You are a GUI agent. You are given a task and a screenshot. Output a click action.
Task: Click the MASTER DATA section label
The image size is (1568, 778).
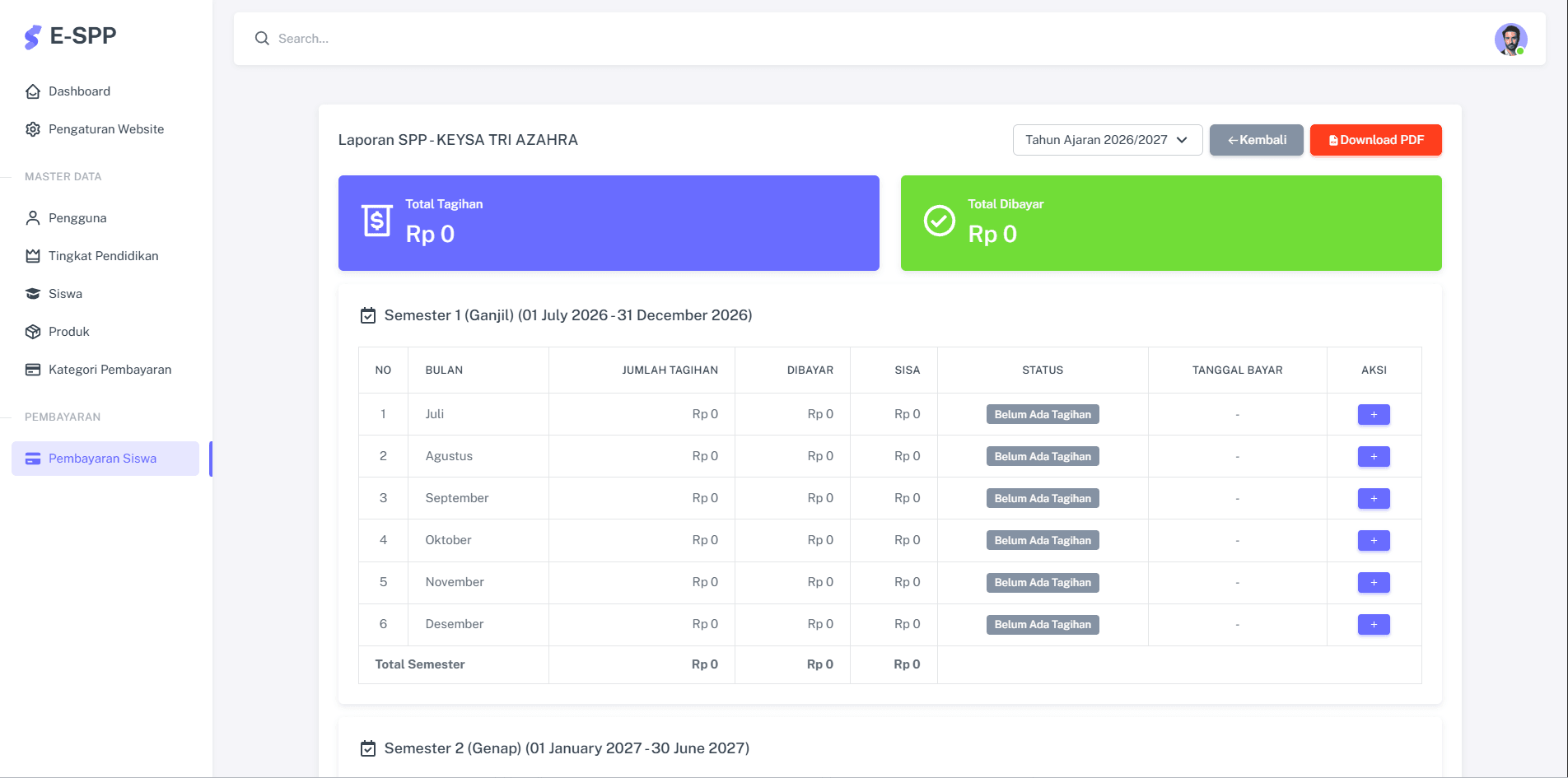(x=63, y=177)
